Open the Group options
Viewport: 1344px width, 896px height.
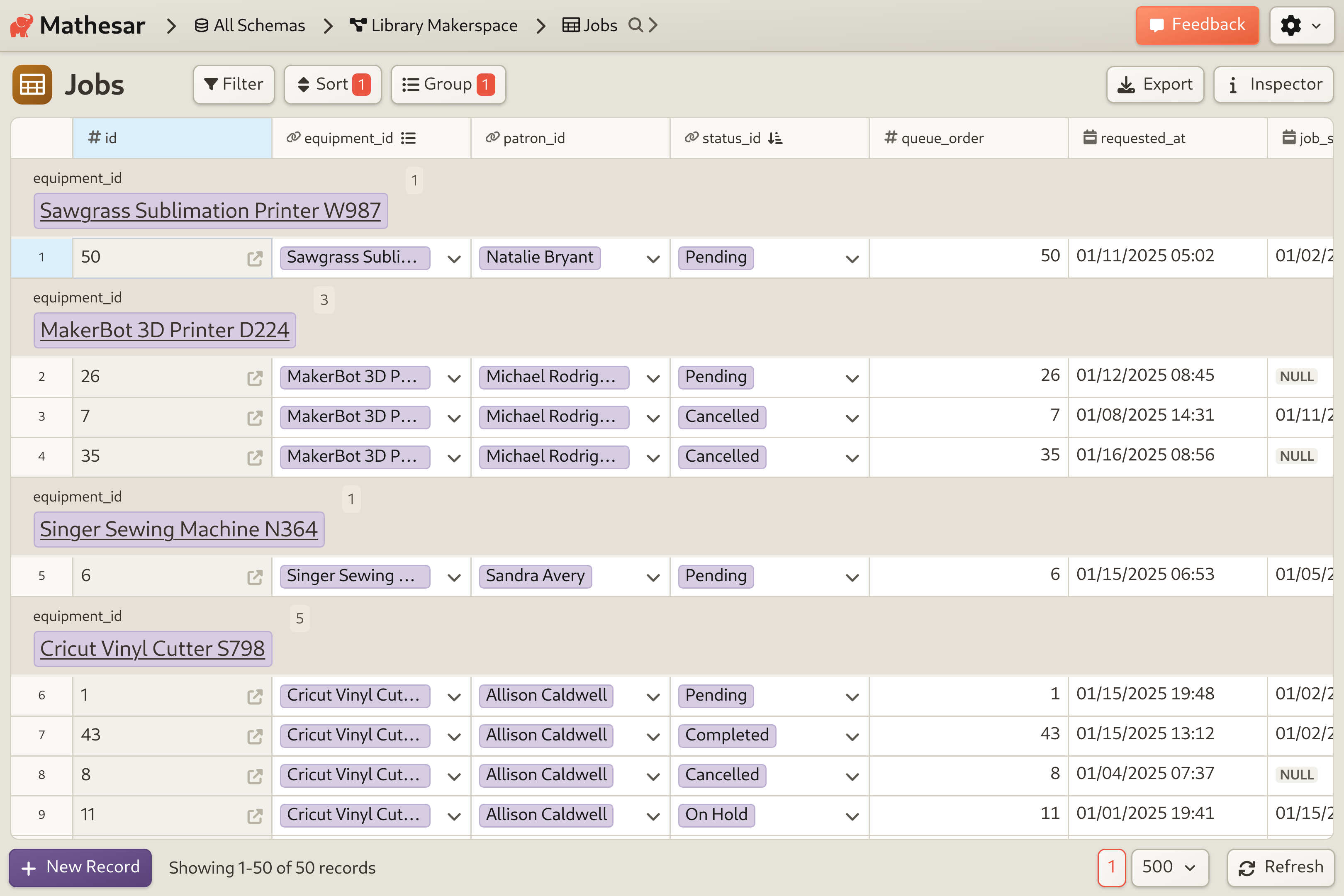(448, 85)
